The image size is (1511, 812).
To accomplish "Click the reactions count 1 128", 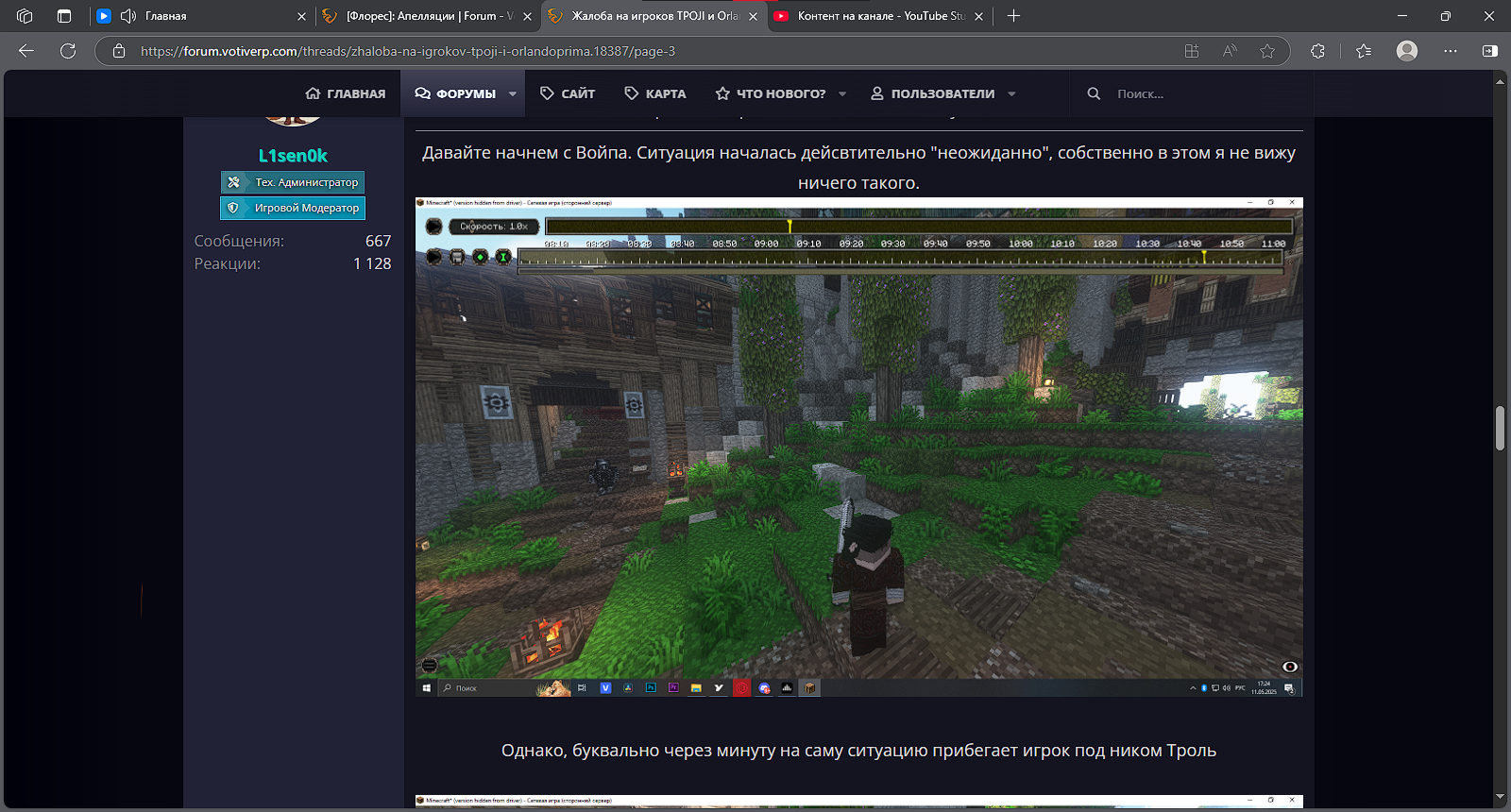I will click(x=372, y=263).
